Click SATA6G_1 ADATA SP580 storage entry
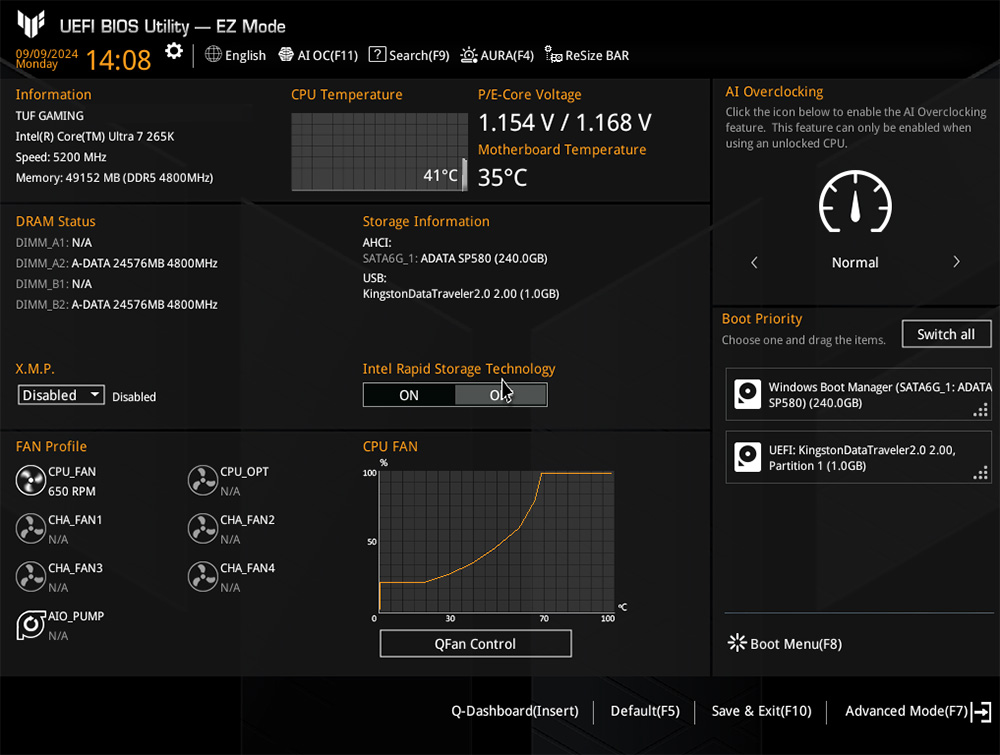1000x755 pixels. [x=455, y=258]
